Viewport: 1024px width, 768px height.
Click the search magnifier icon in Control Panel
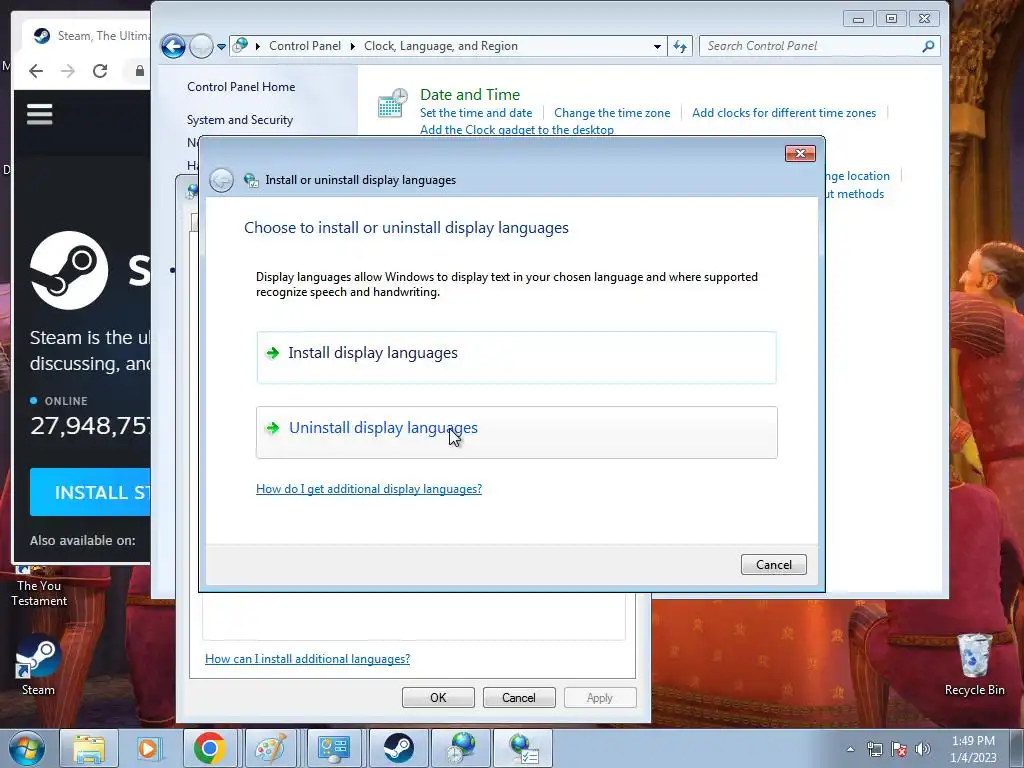coord(928,46)
